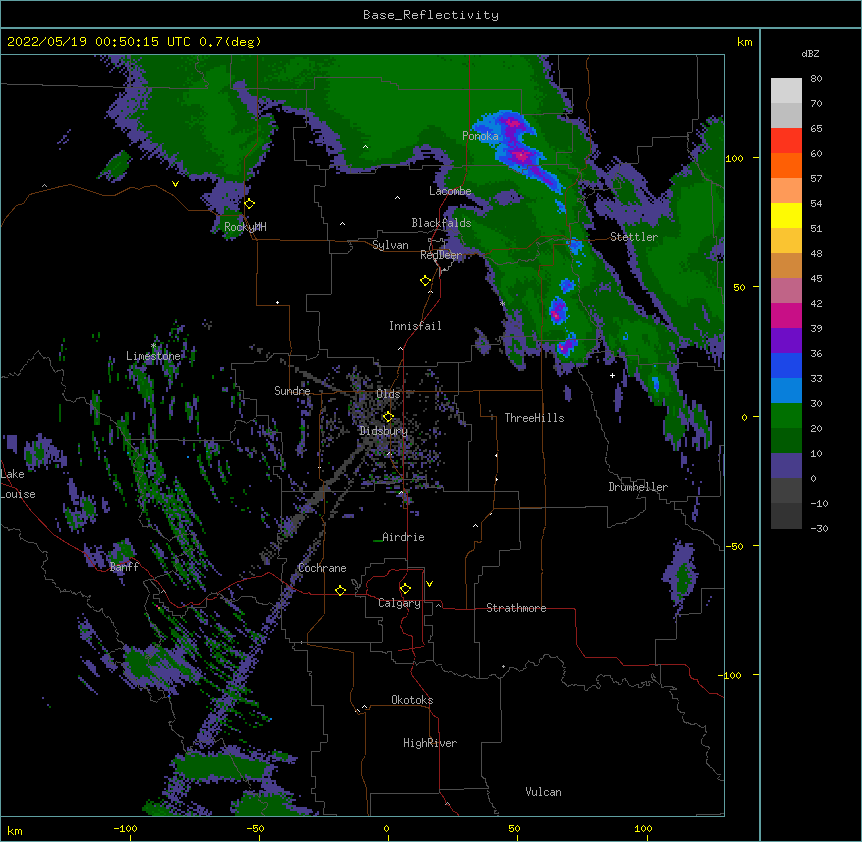The width and height of the screenshot is (862, 842).
Task: Click the 100 km tick on right axis
Action: click(734, 158)
